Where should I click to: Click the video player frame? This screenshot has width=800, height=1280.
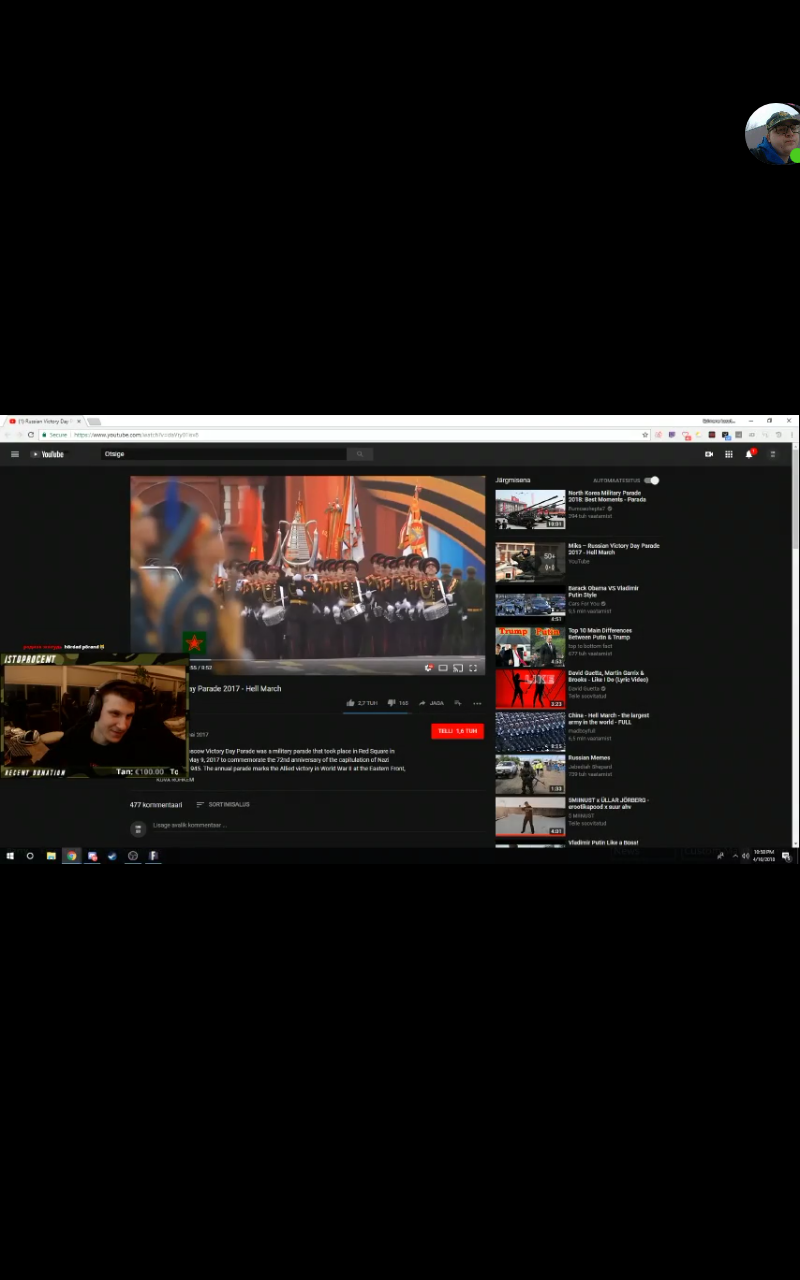[308, 576]
